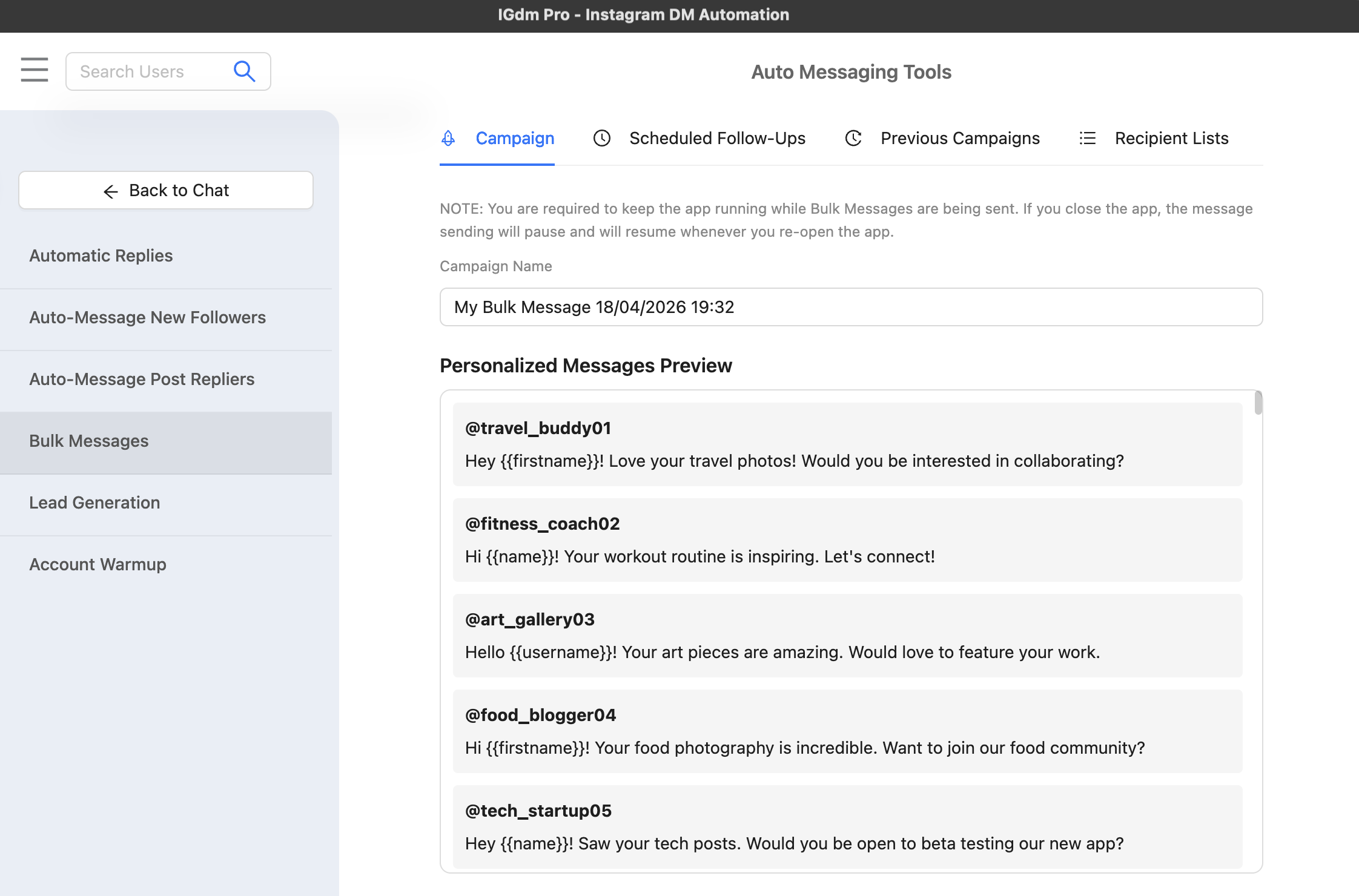This screenshot has height=896, width=1359.
Task: Open Automatic Replies from the sidebar
Action: tap(101, 255)
